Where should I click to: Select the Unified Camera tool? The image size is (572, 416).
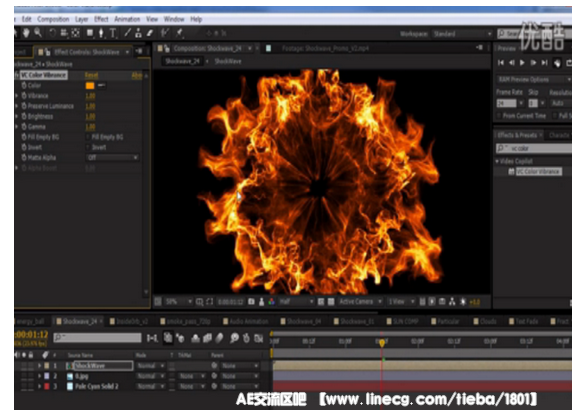coord(64,33)
